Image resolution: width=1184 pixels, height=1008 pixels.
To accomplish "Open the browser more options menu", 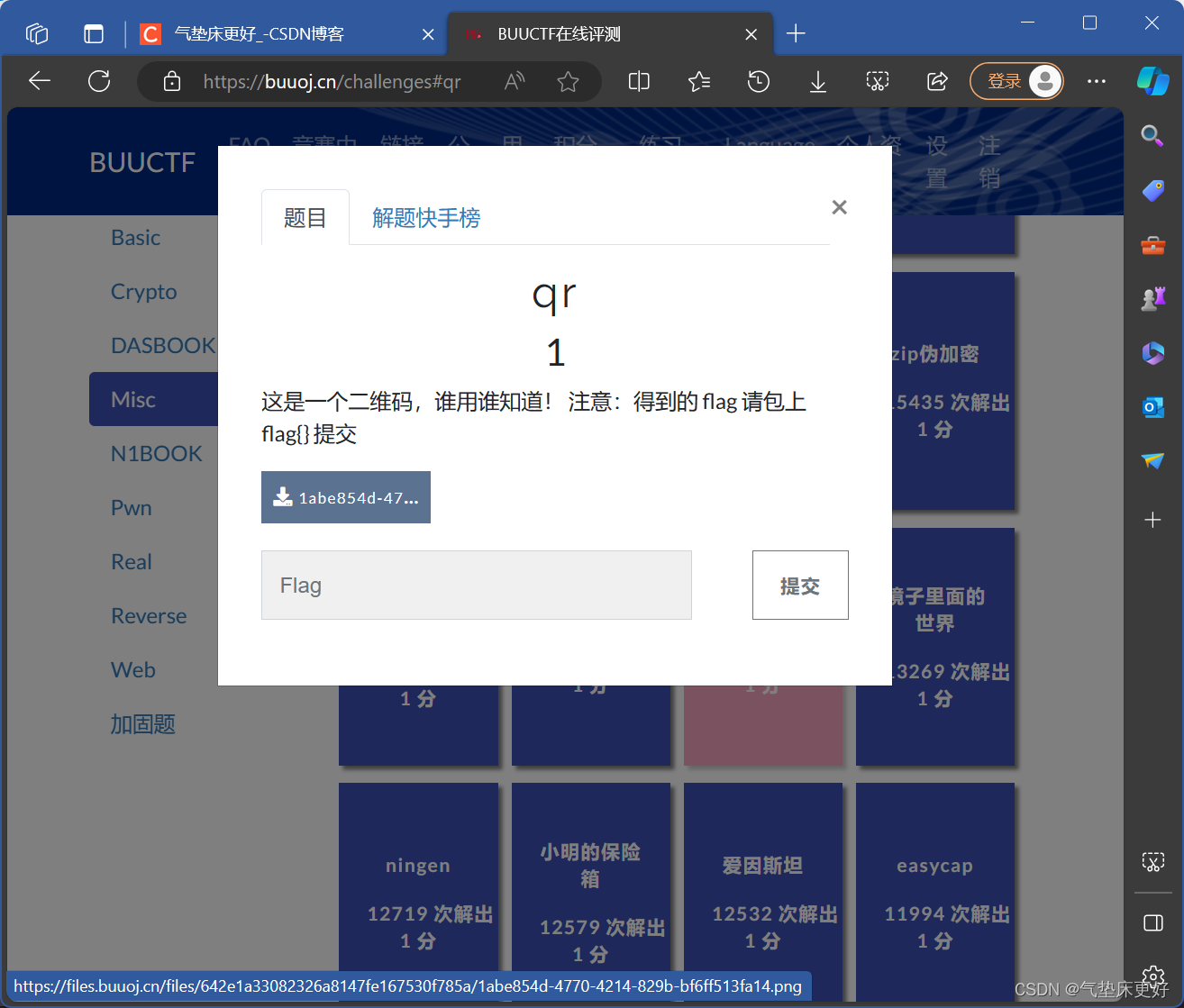I will coord(1096,81).
